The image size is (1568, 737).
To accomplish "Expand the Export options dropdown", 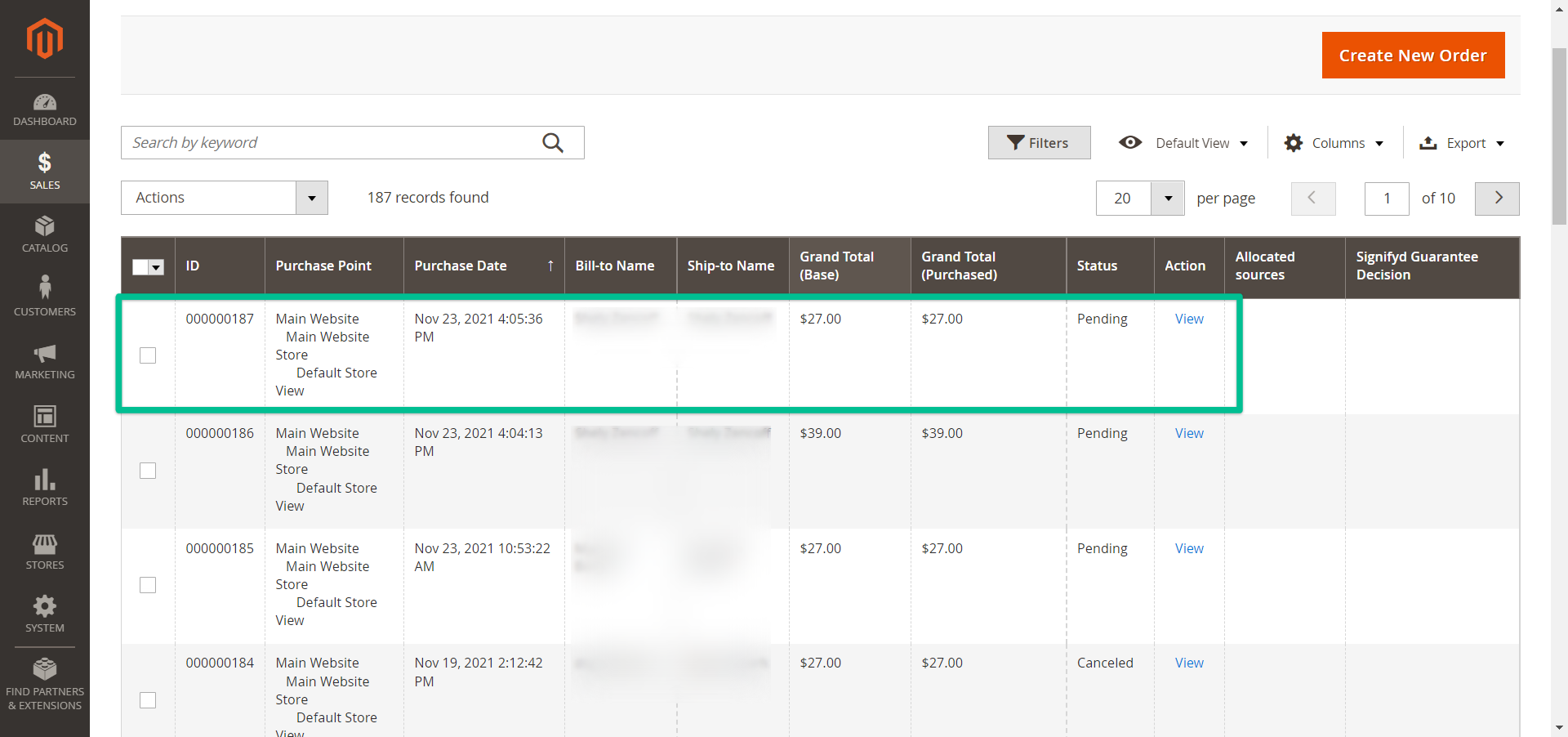I will [x=1463, y=143].
